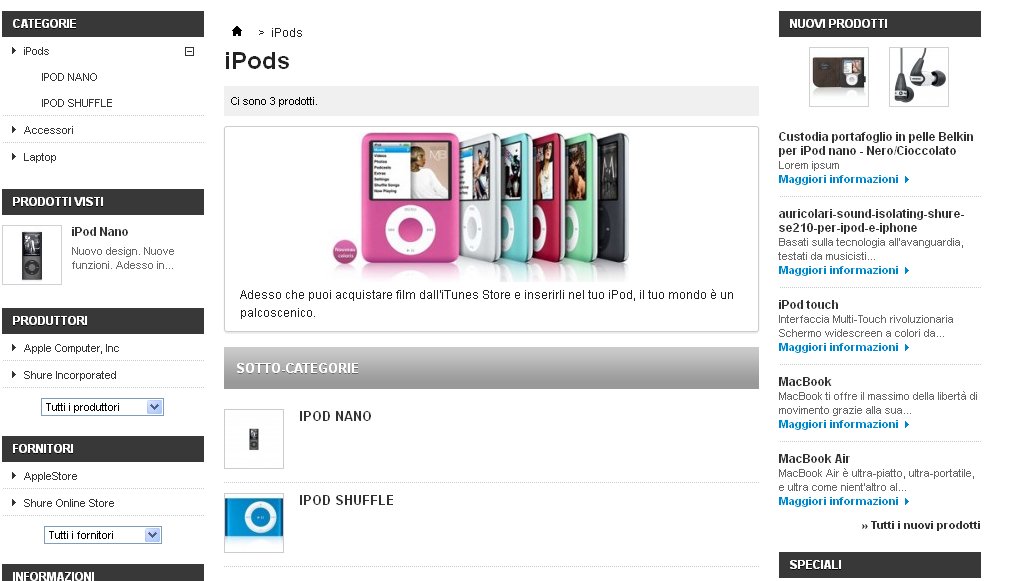Viewport: 1028px width, 581px height.
Task: Click the home icon in breadcrumb
Action: point(237,31)
